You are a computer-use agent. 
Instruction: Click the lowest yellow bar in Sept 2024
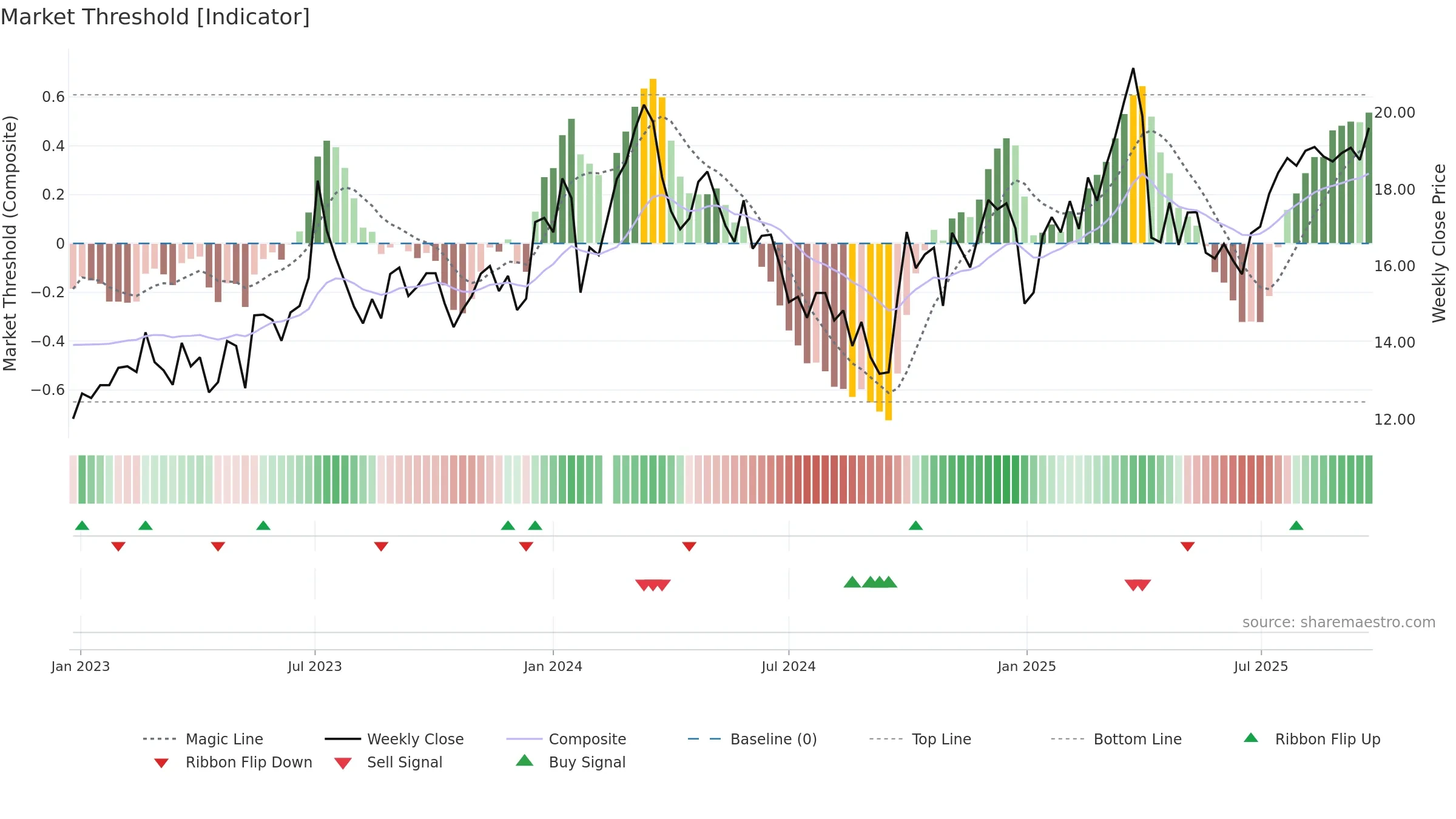click(888, 332)
